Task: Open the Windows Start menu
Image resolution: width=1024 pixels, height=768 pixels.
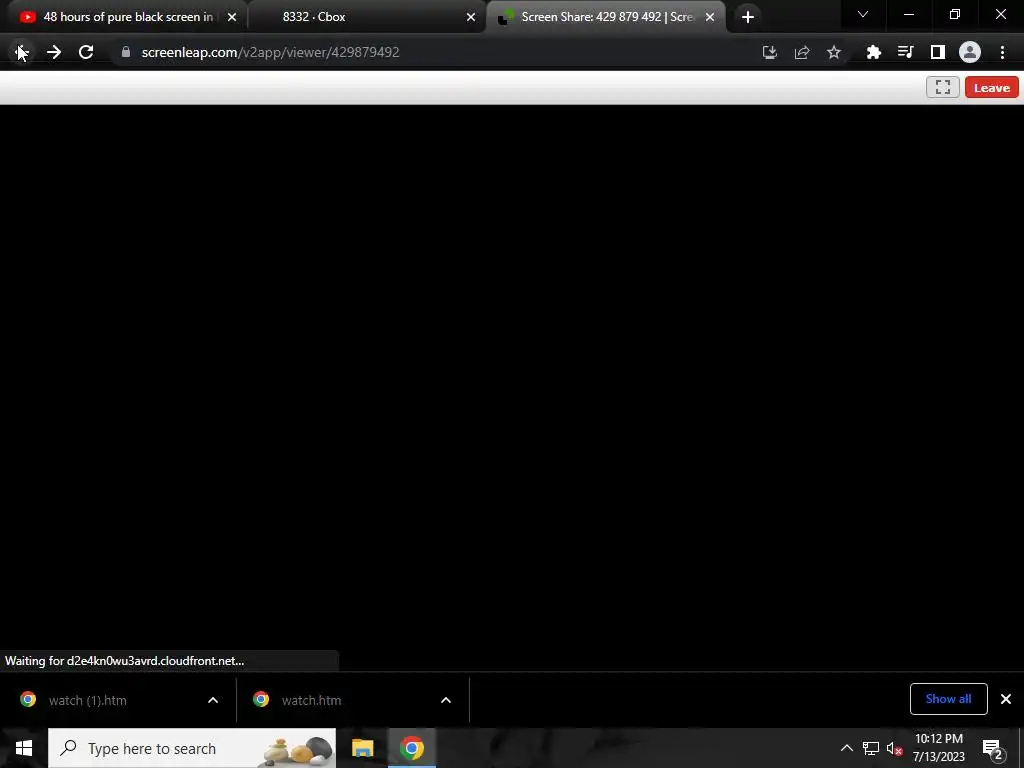Action: [x=24, y=748]
